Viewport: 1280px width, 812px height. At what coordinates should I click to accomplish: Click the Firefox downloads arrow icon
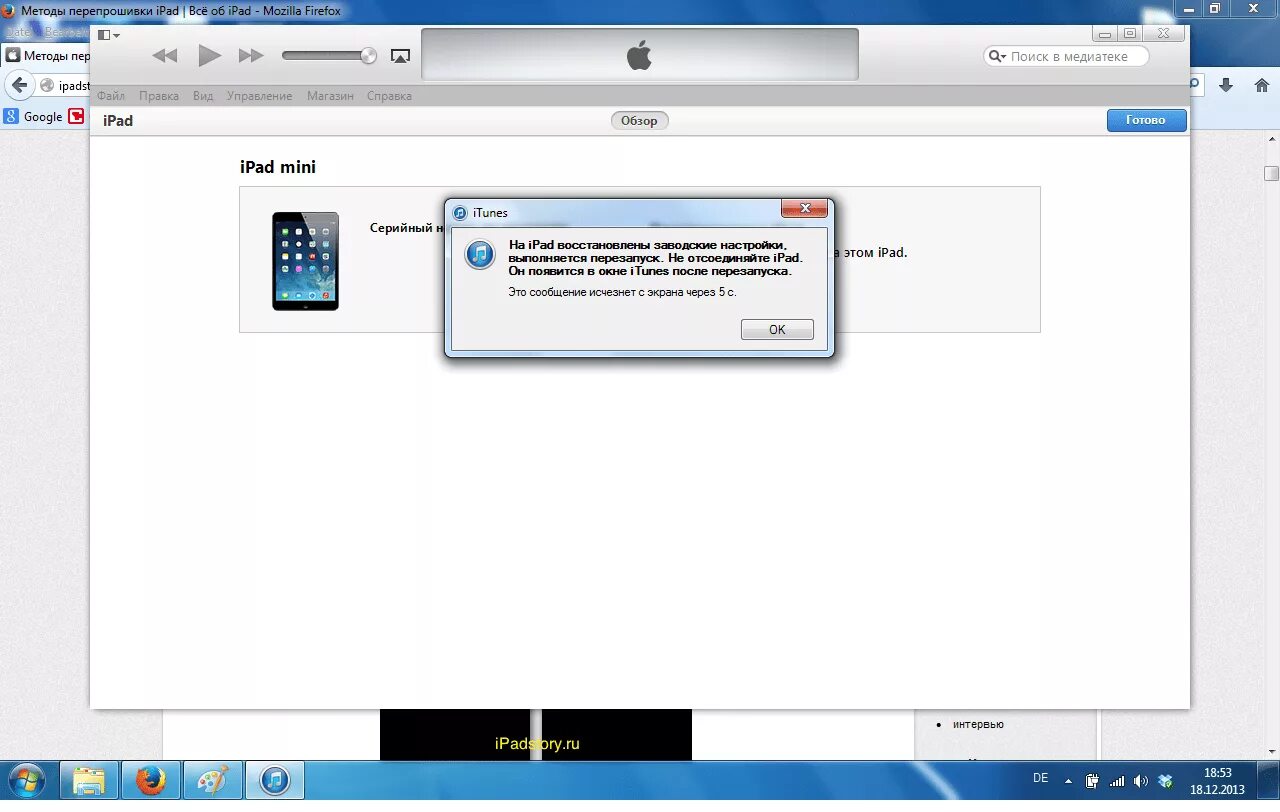1226,85
